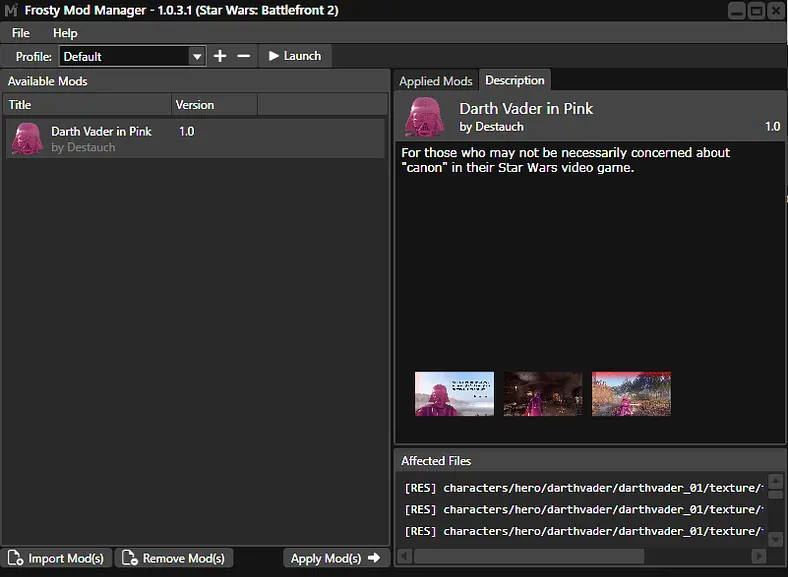Click the Affected Files scroll up arrow
The image size is (788, 577).
(x=775, y=481)
